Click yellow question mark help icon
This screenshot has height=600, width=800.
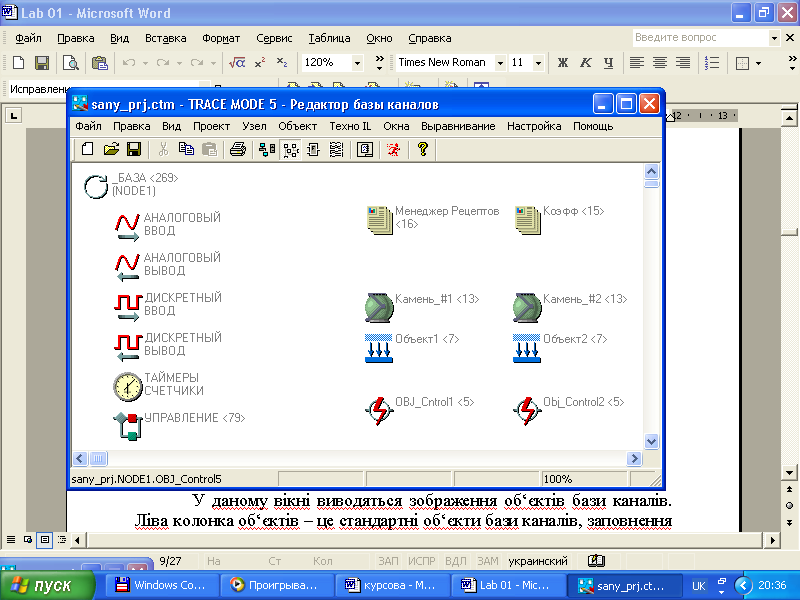(x=422, y=149)
